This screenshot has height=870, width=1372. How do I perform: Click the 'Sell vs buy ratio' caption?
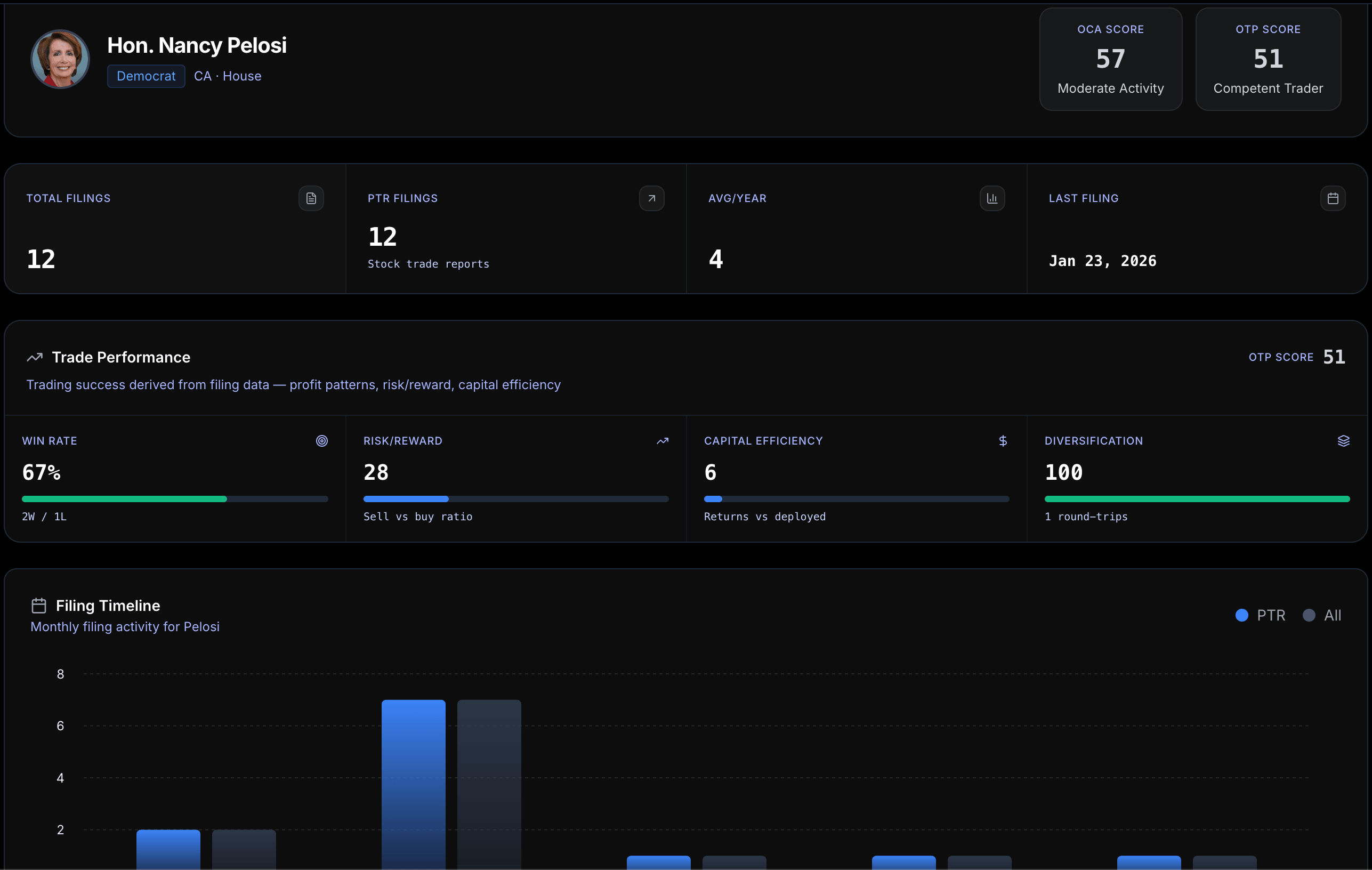coord(418,517)
